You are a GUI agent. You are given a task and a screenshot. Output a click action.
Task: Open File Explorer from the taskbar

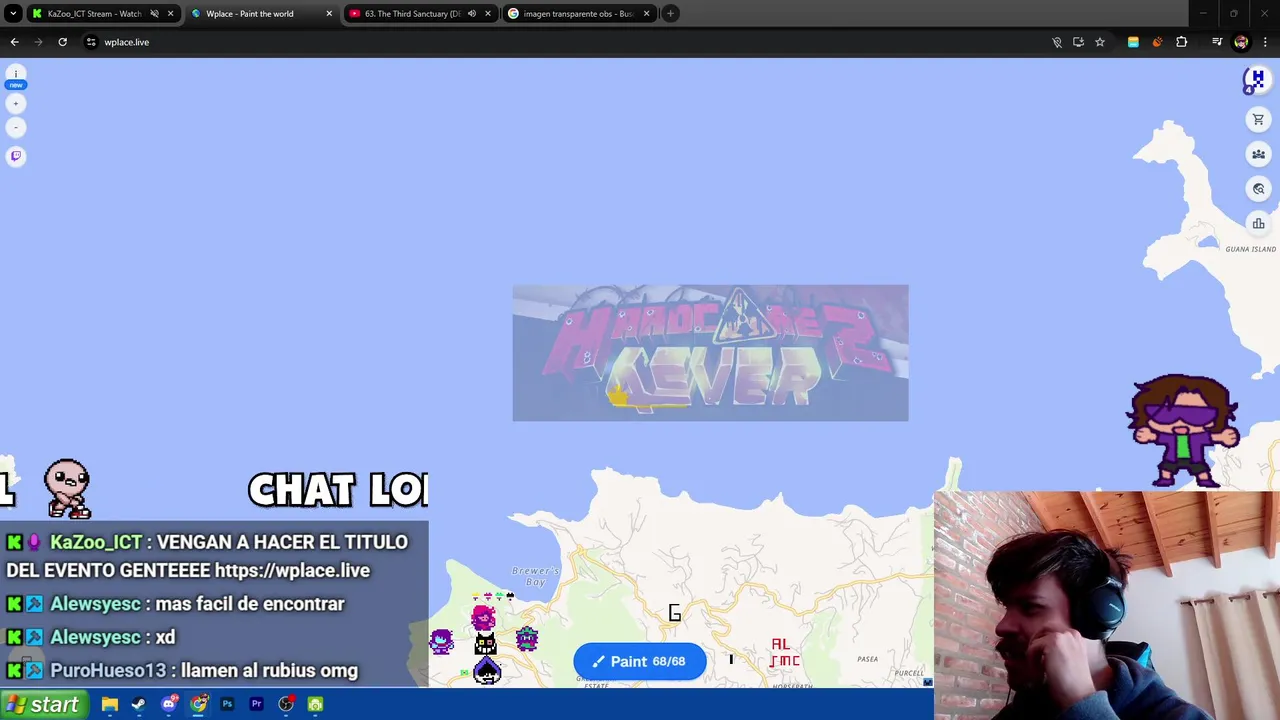click(110, 705)
